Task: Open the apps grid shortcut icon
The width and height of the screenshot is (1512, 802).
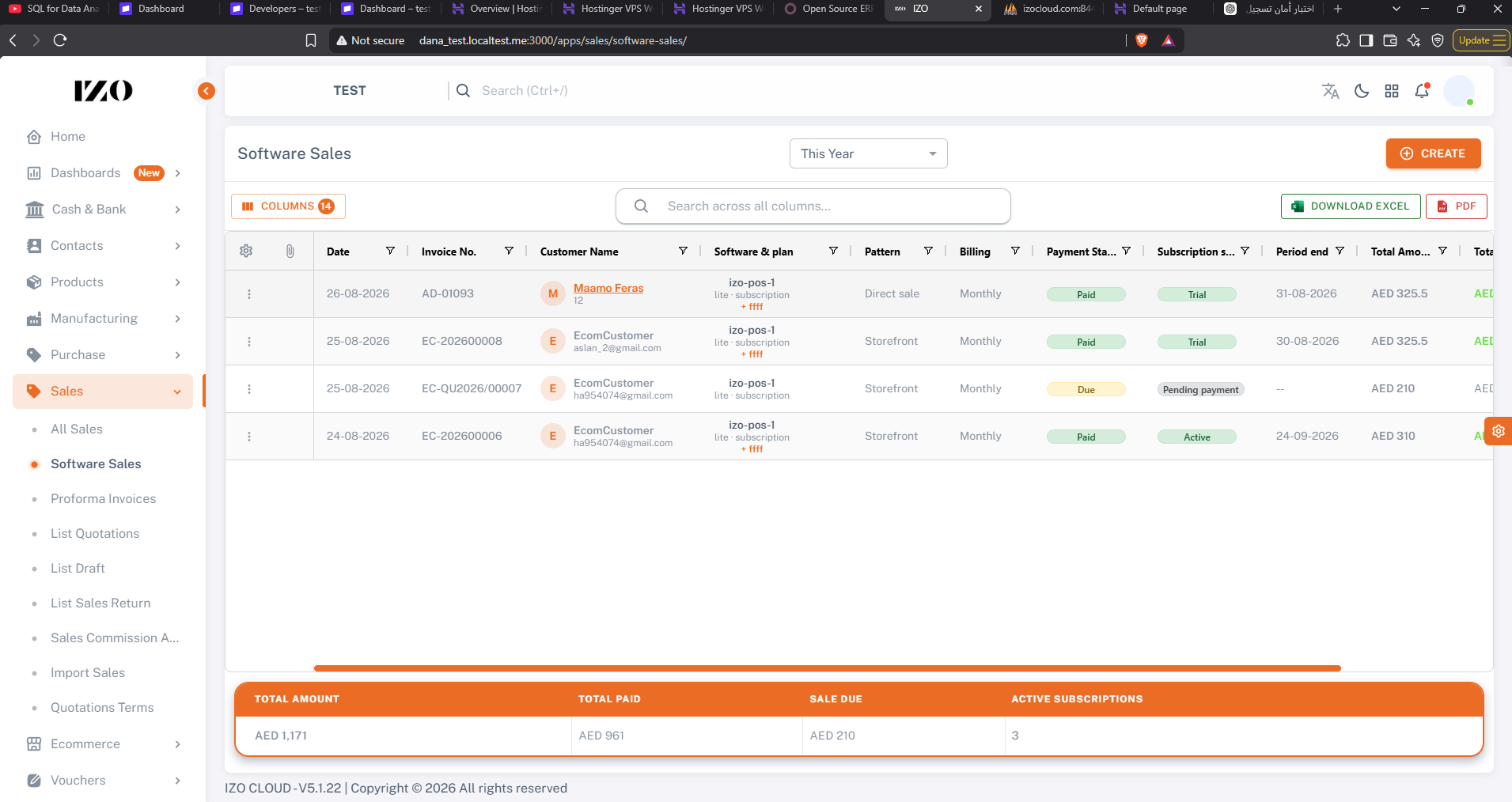Action: point(1392,91)
